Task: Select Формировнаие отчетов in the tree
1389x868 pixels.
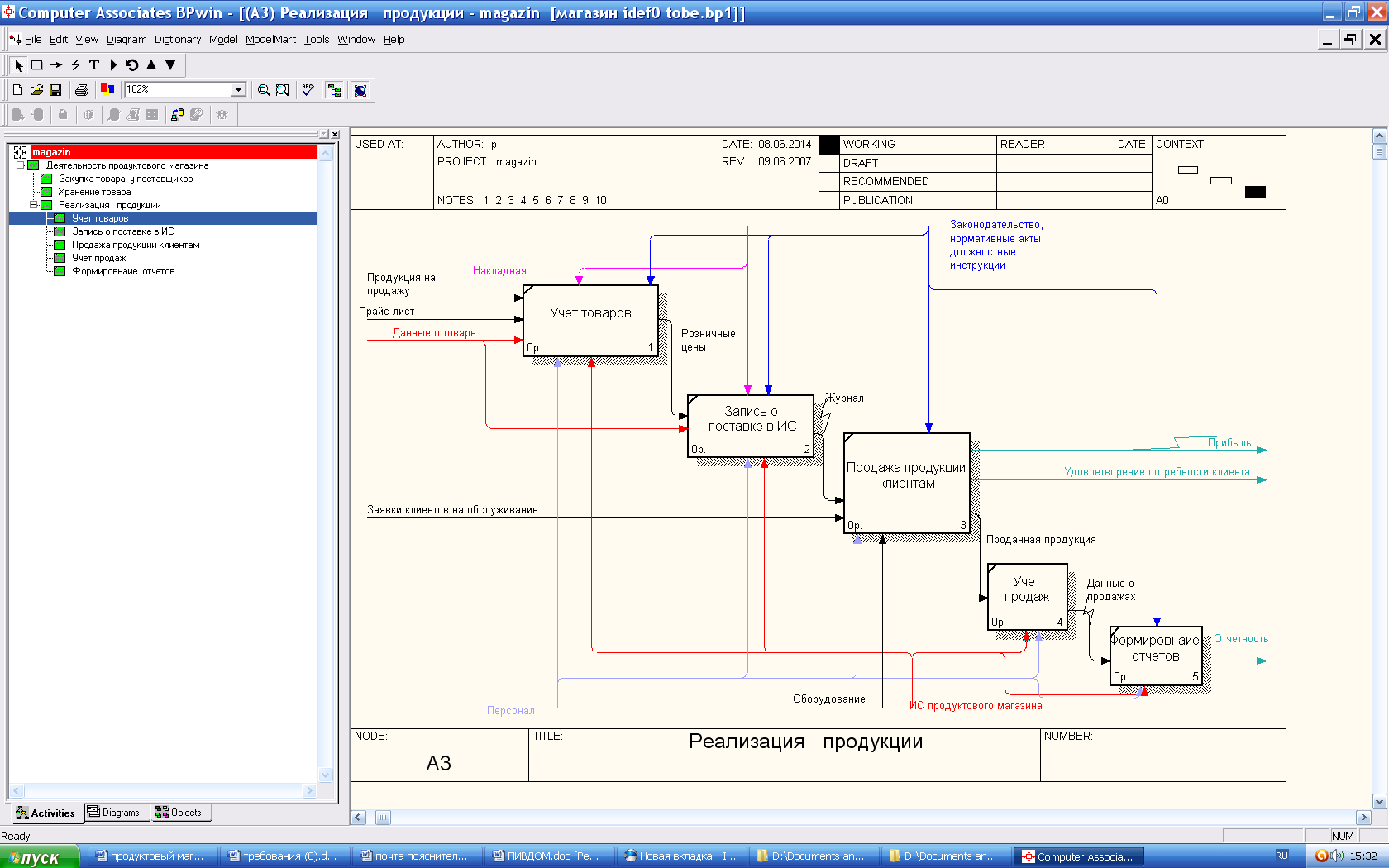Action: (123, 271)
